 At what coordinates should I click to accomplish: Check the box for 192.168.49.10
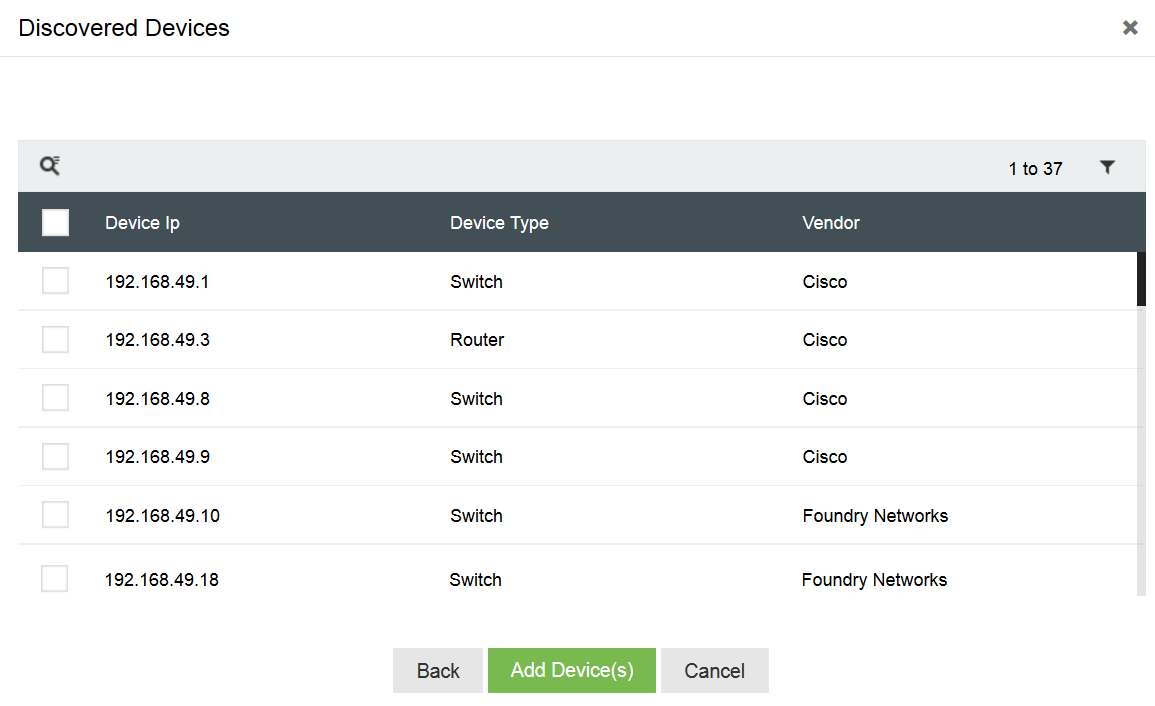55,515
